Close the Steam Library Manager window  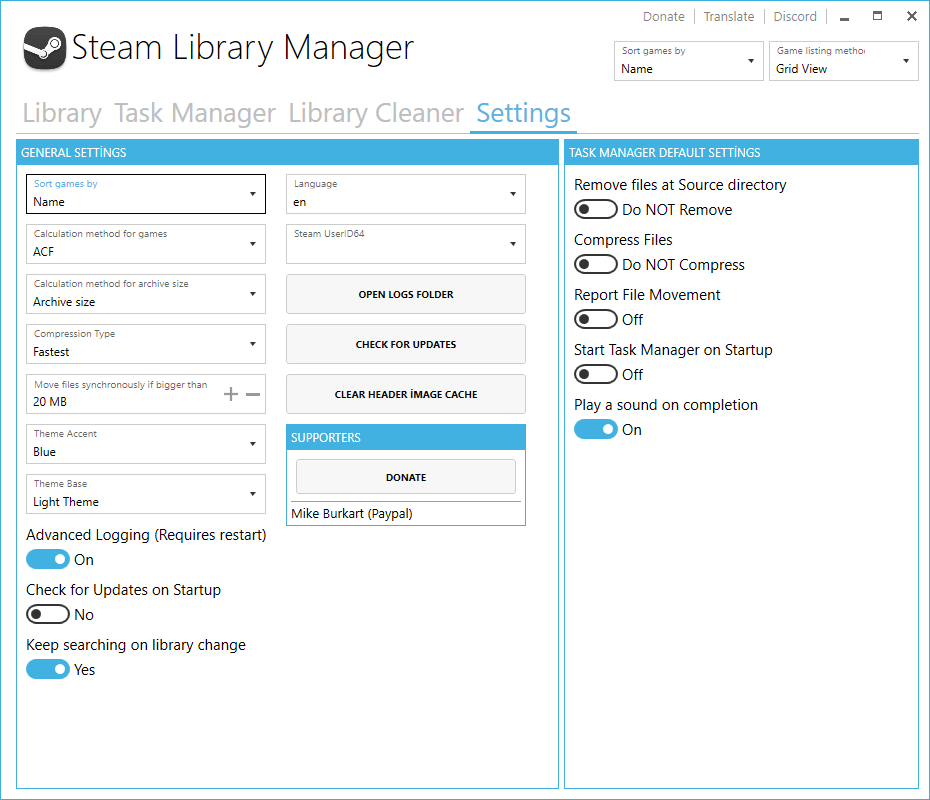[x=912, y=16]
